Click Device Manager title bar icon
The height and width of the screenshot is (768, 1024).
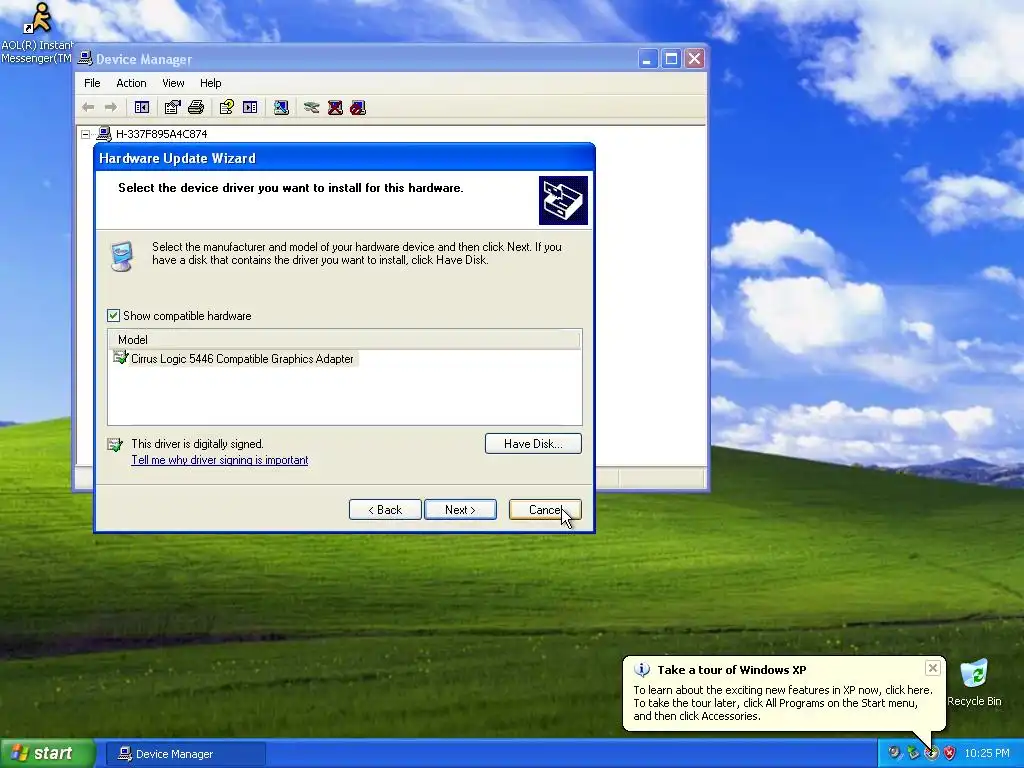pos(85,59)
